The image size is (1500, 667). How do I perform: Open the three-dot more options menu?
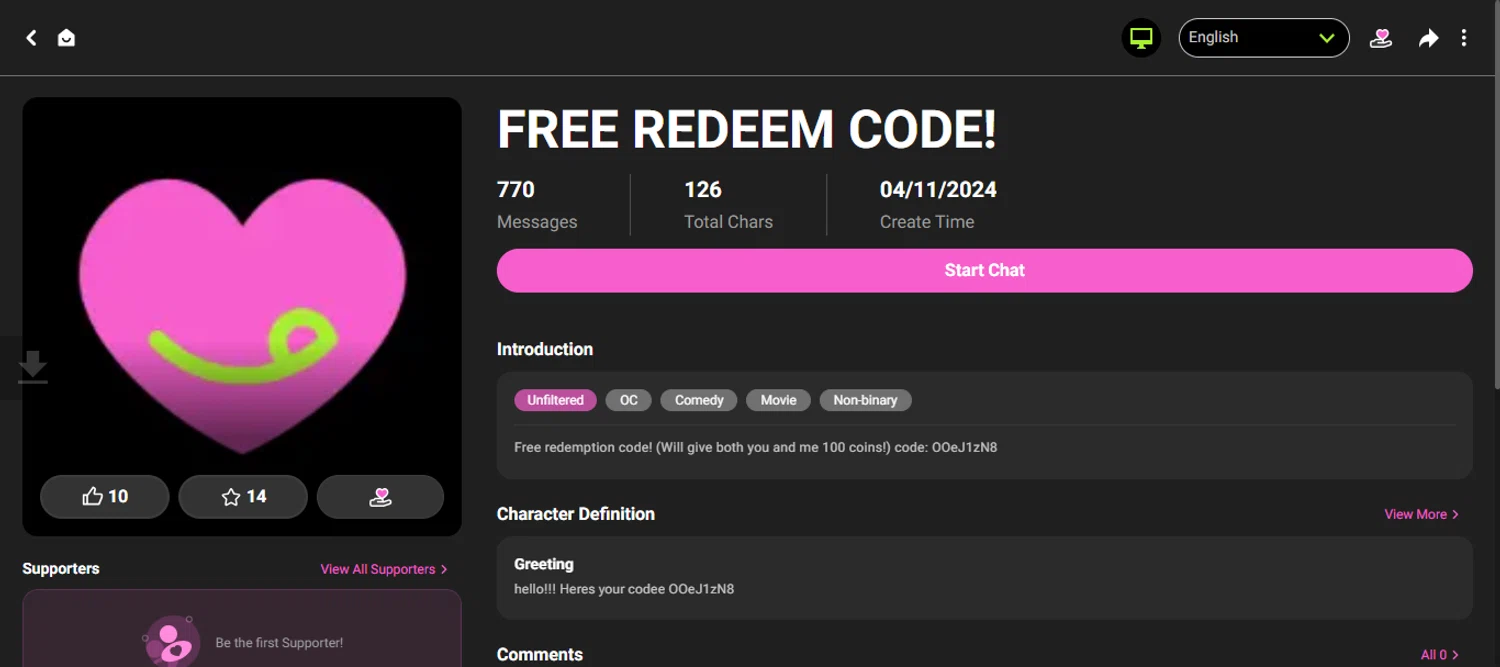(1464, 38)
